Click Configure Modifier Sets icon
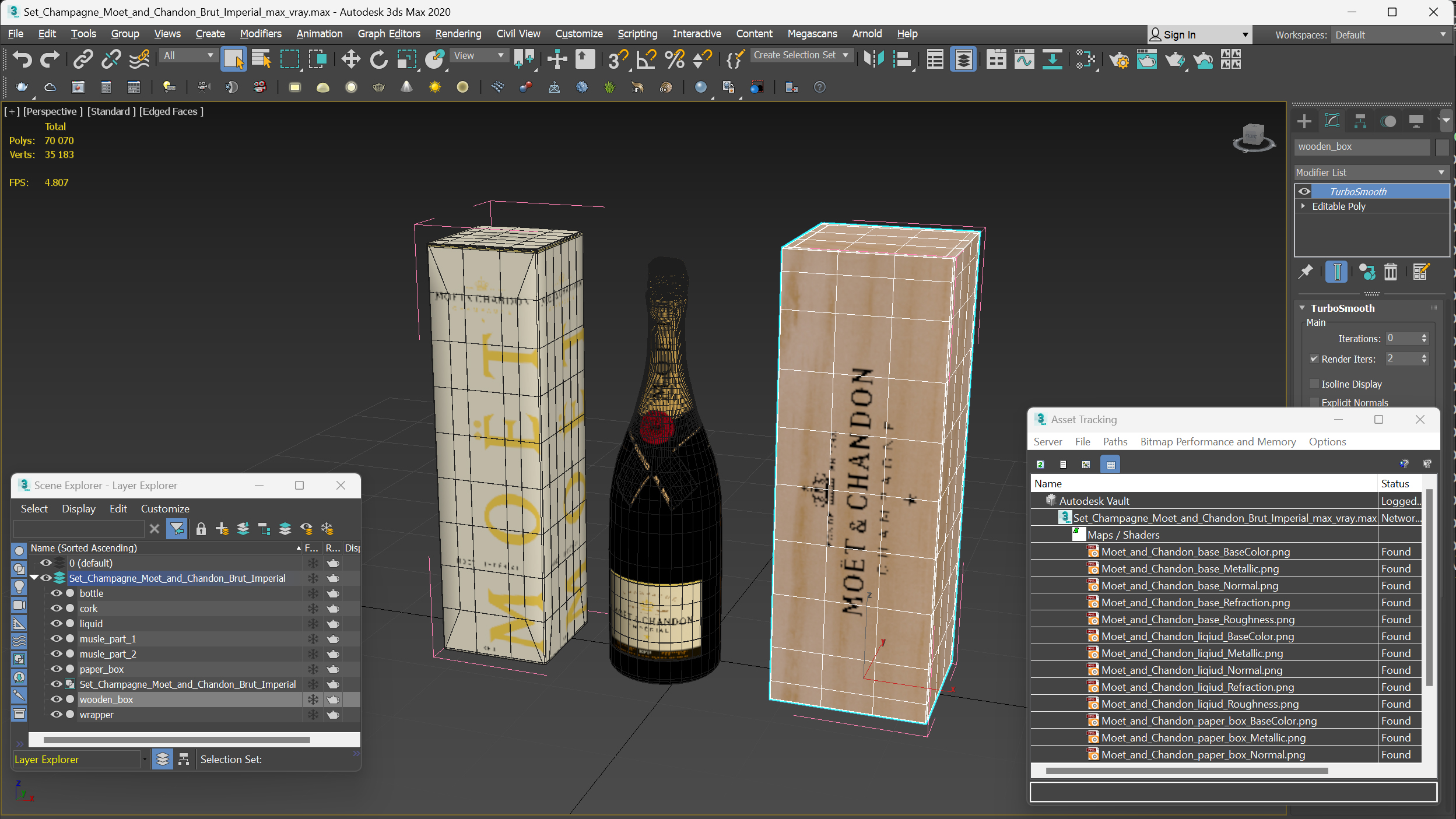Screen dimensions: 1456x819 click(1421, 272)
